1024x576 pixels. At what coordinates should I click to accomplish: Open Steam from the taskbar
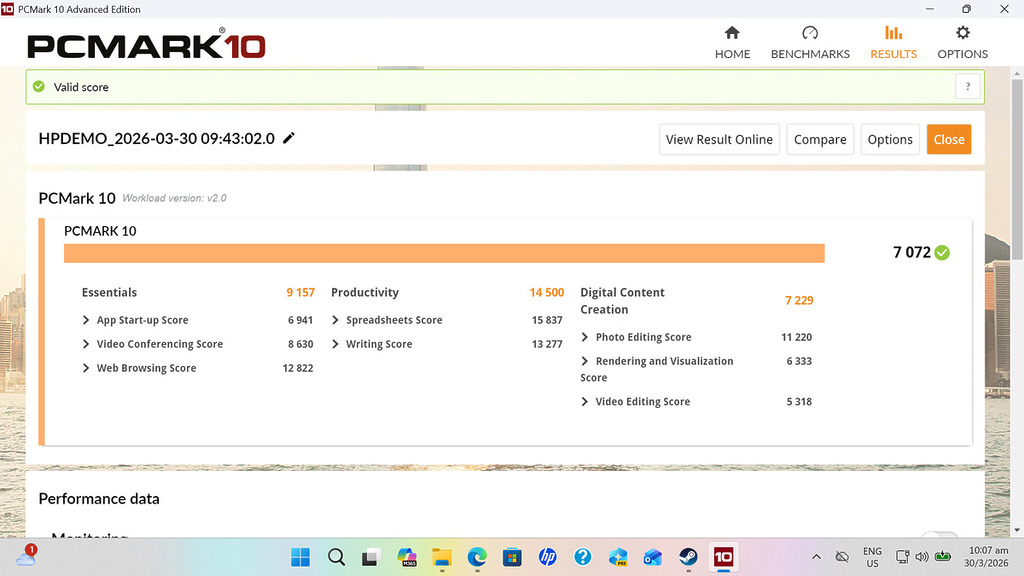(x=688, y=557)
